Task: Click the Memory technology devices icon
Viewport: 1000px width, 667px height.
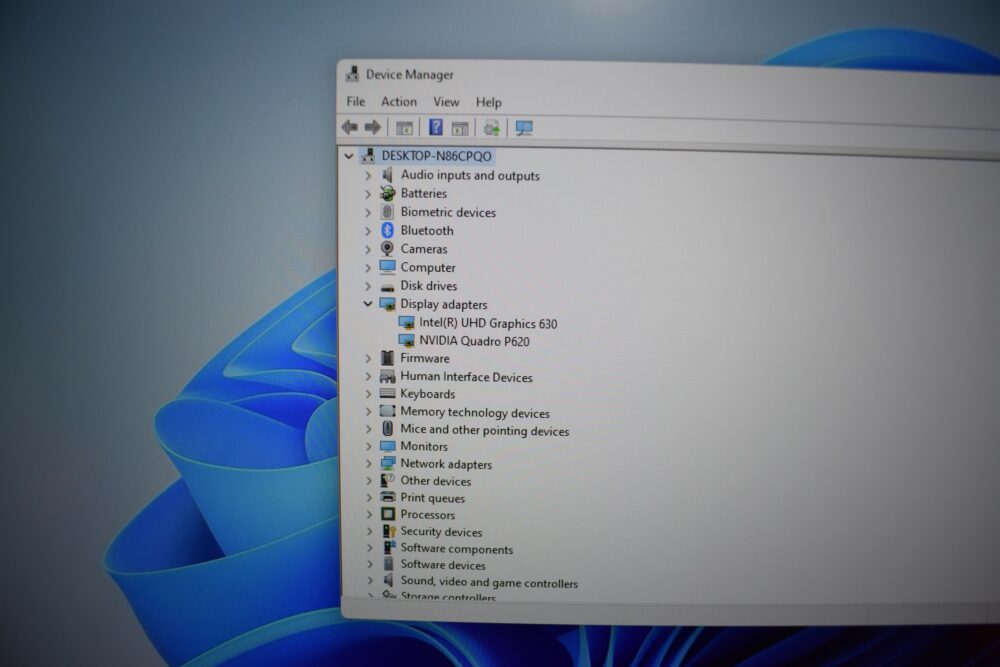Action: point(387,411)
